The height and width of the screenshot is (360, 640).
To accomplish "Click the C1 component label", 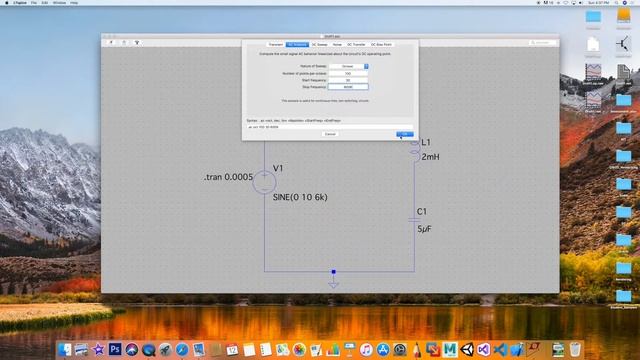I will [x=422, y=211].
